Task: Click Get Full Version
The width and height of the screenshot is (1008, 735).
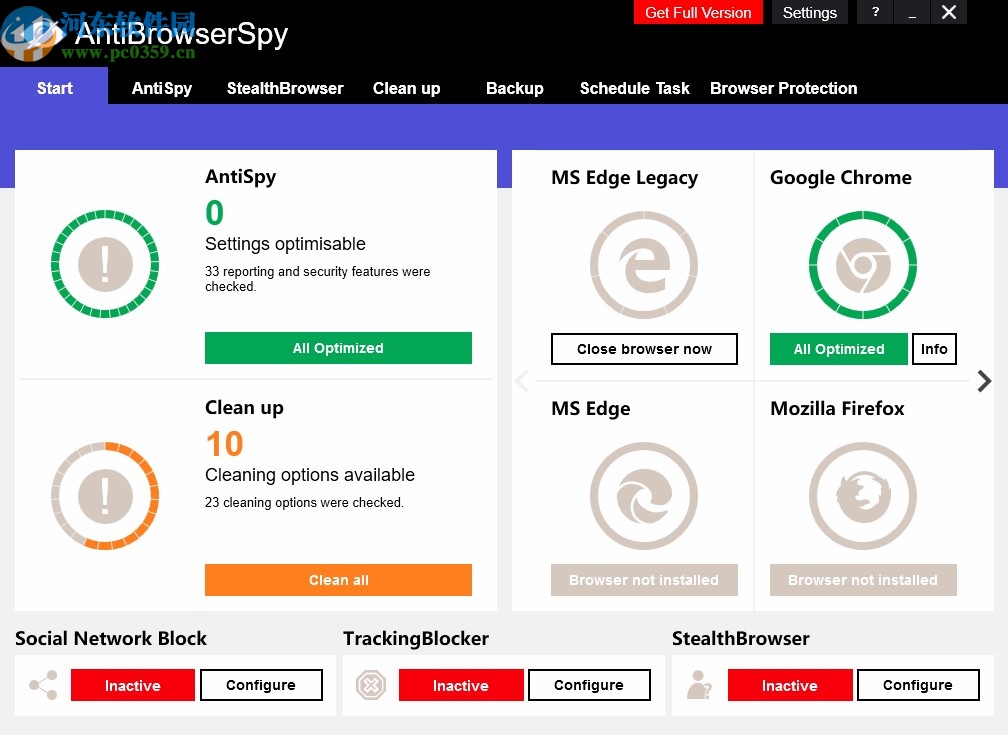Action: 698,12
